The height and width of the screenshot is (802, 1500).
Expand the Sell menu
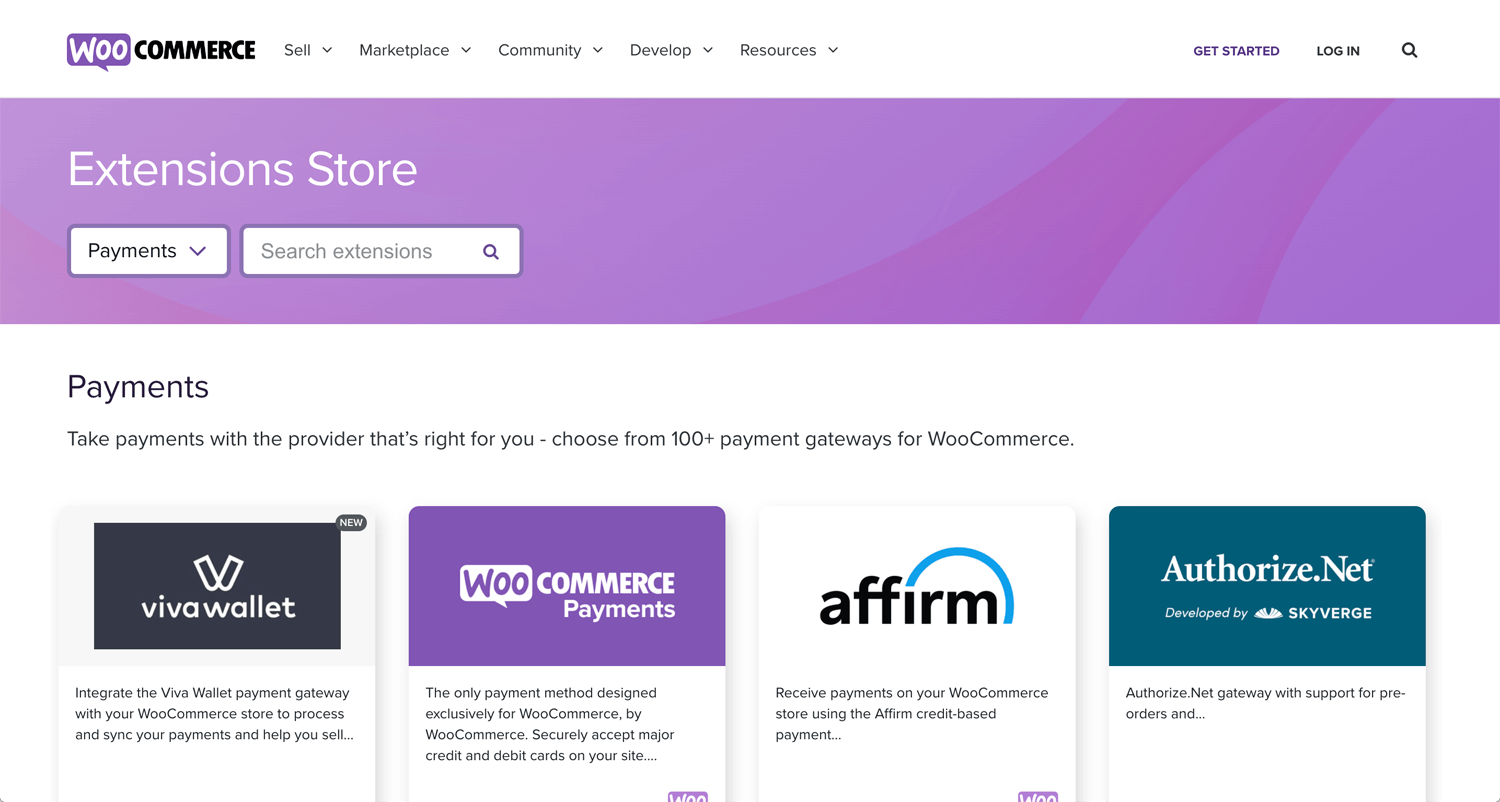(308, 50)
